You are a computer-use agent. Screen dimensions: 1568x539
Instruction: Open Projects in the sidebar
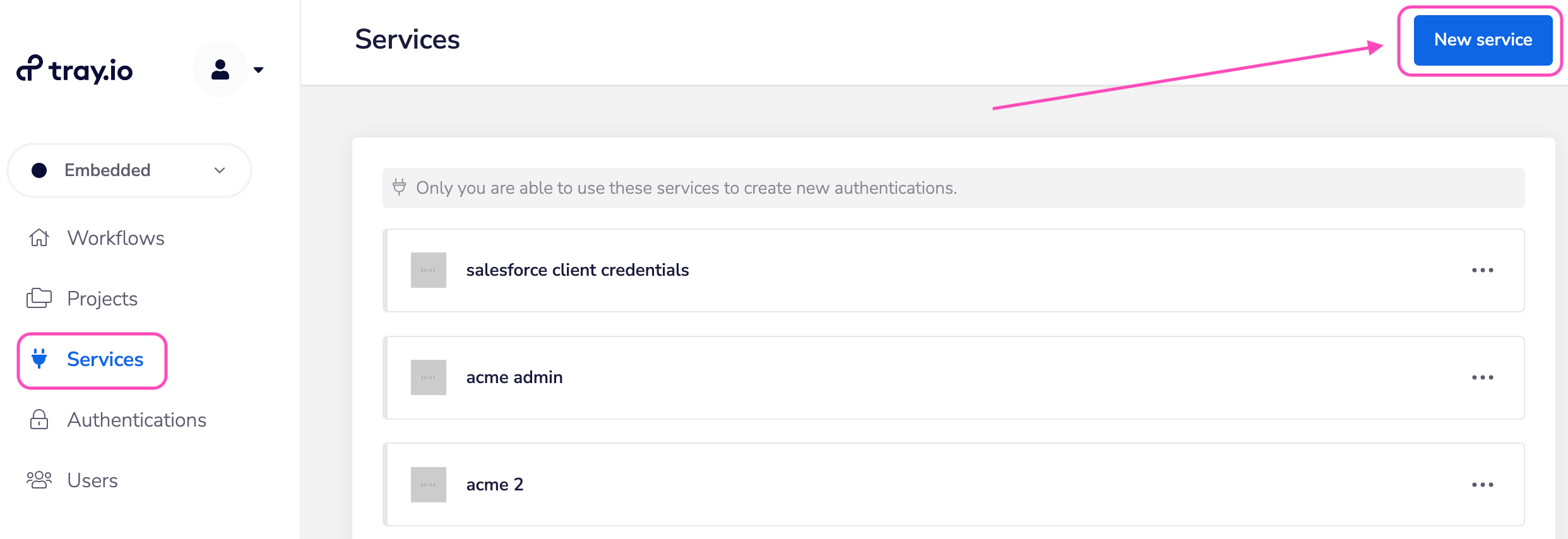[x=82, y=299]
